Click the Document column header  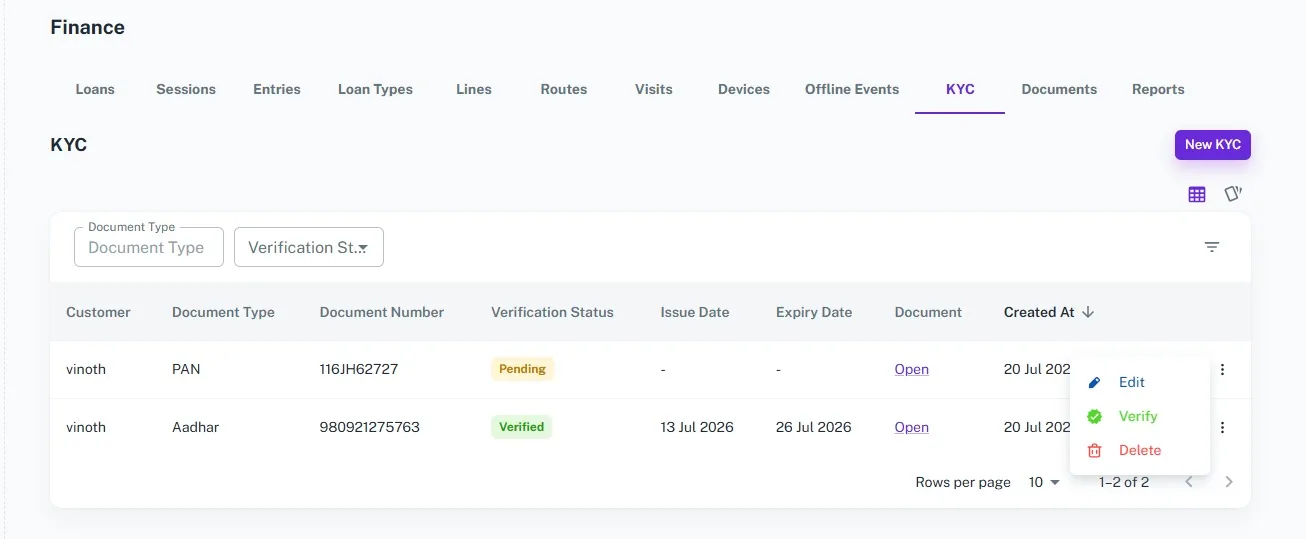click(928, 312)
